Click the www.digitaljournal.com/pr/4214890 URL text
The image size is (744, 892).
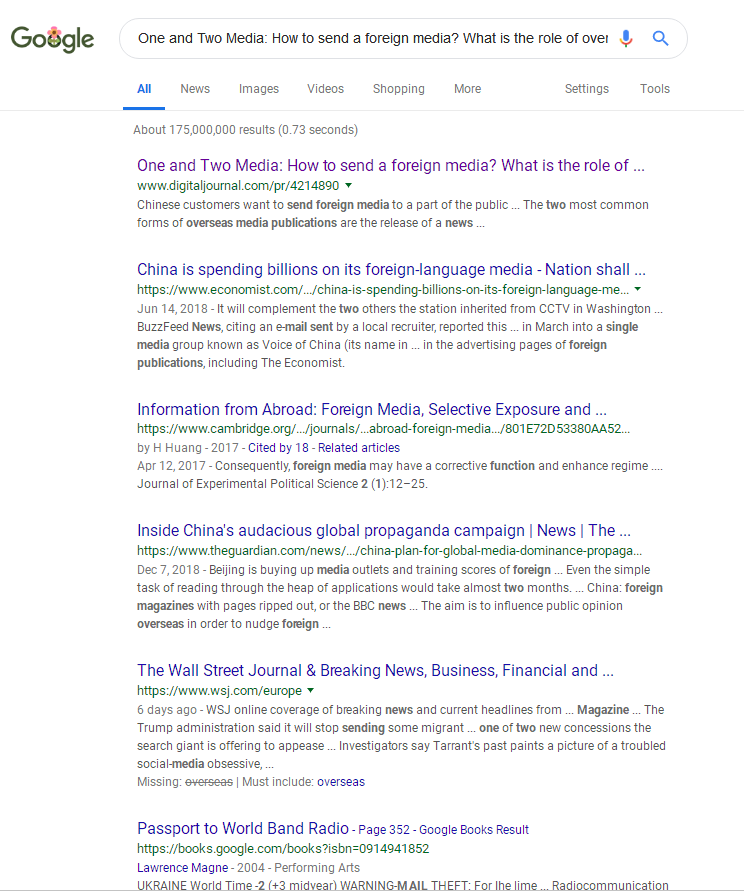[238, 185]
